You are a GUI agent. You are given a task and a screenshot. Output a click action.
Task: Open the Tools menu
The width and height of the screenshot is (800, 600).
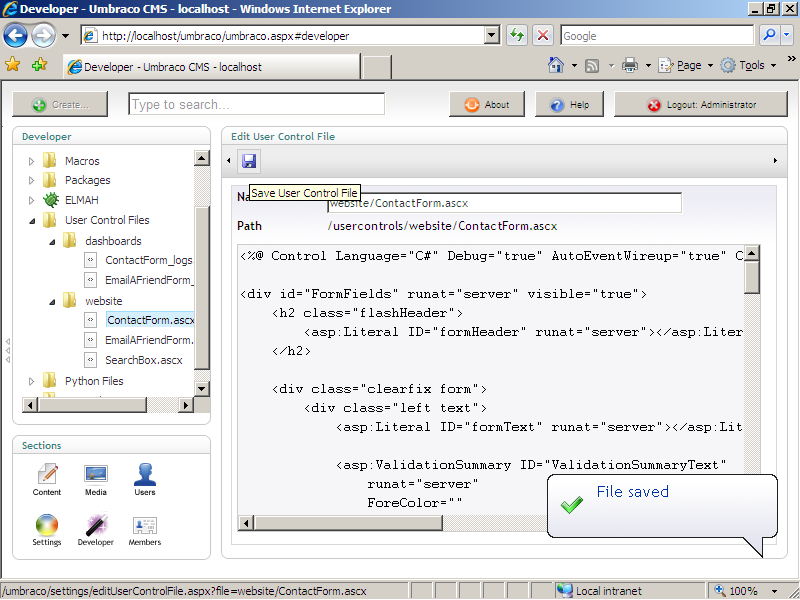[748, 65]
